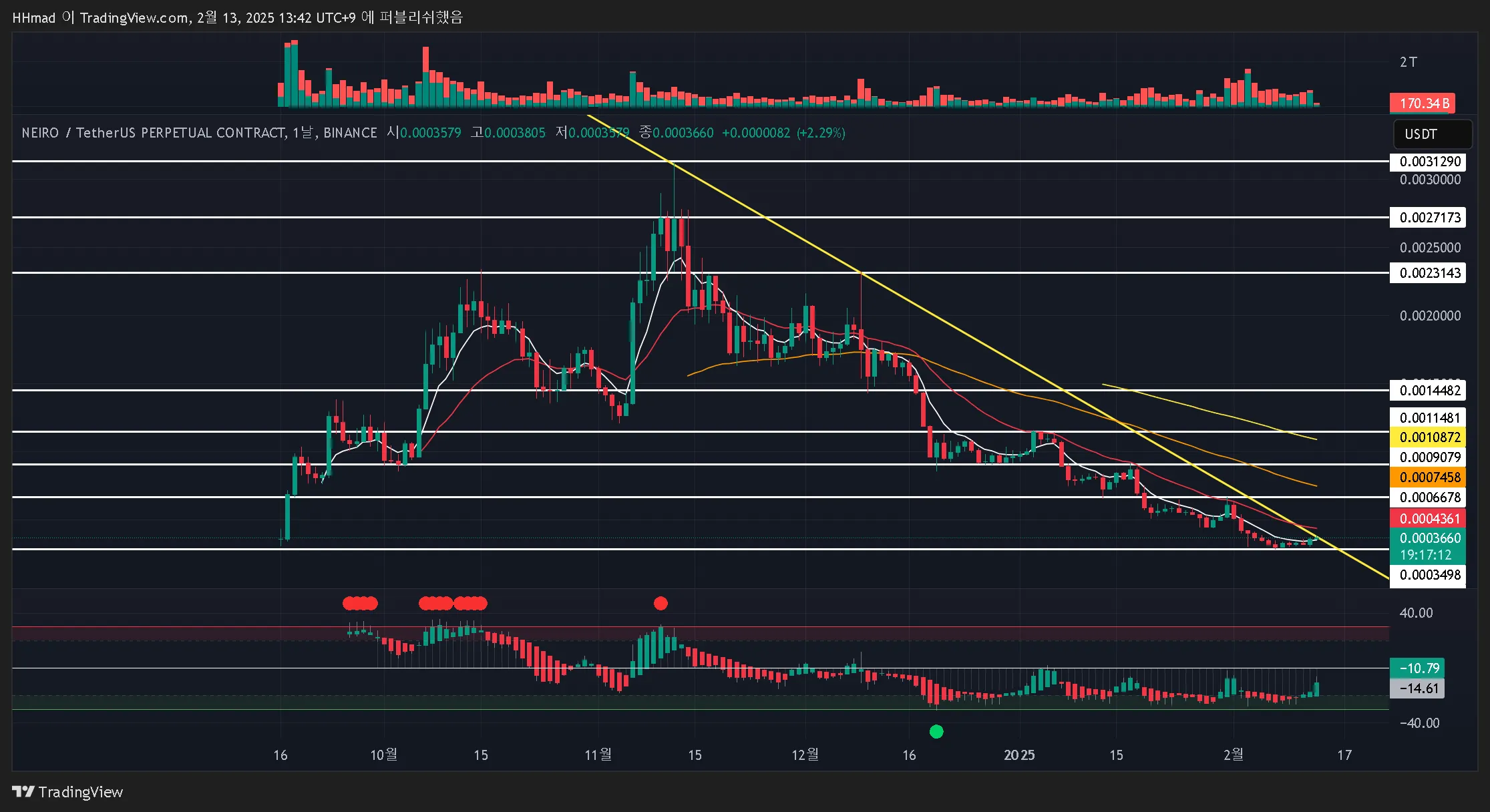Viewport: 1490px width, 812px height.
Task: Click the yellow price label 0.0010872
Action: coord(1428,437)
